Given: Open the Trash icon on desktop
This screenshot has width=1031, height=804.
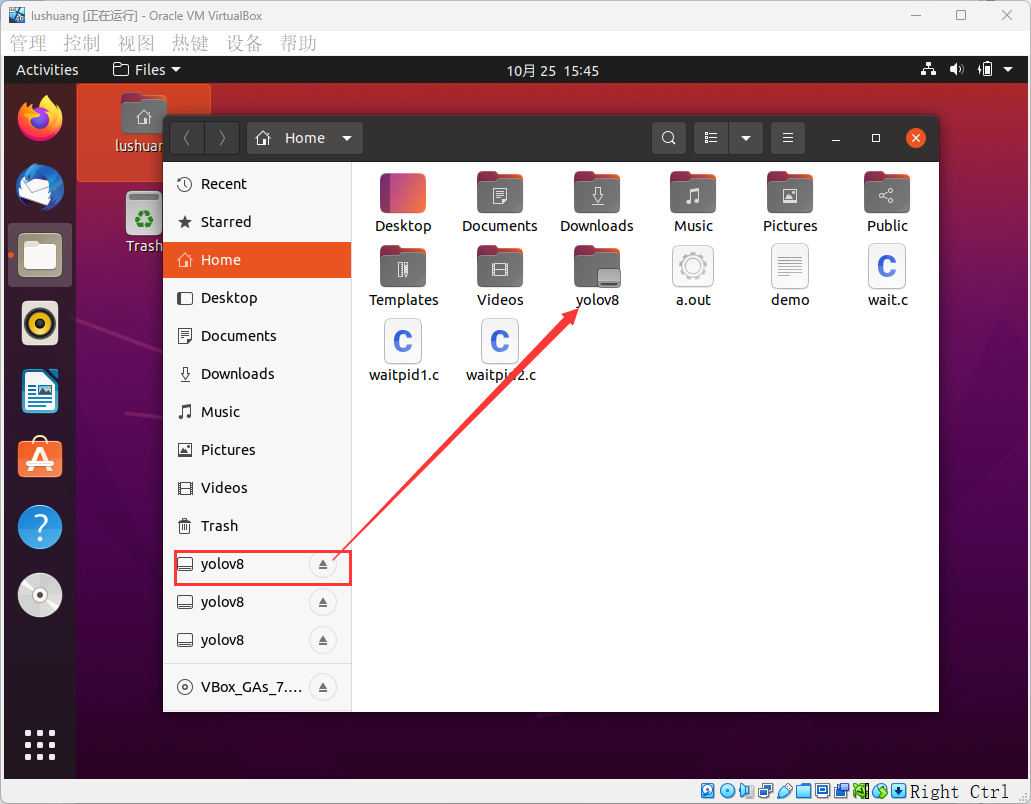Looking at the screenshot, I should [x=144, y=222].
